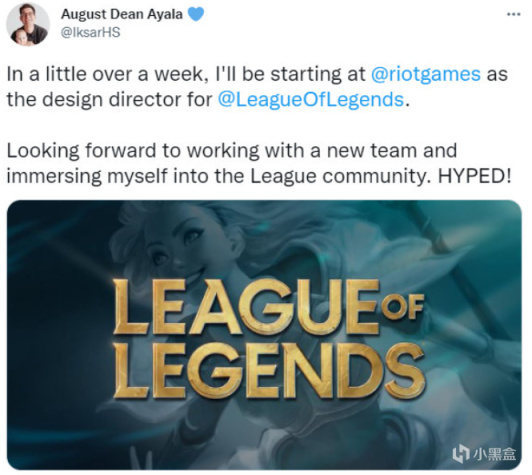The image size is (532, 475).
Task: Click the word HYPED! in the tweet
Action: click(x=475, y=176)
